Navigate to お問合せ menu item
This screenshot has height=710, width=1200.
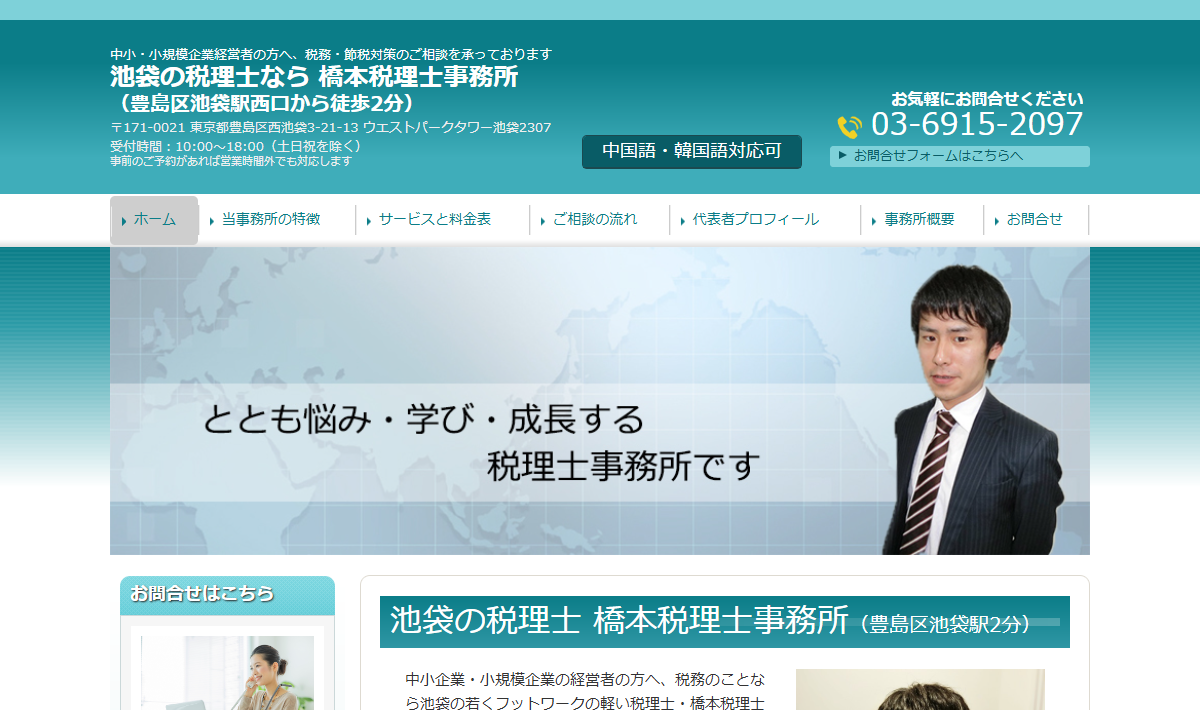pos(1035,220)
